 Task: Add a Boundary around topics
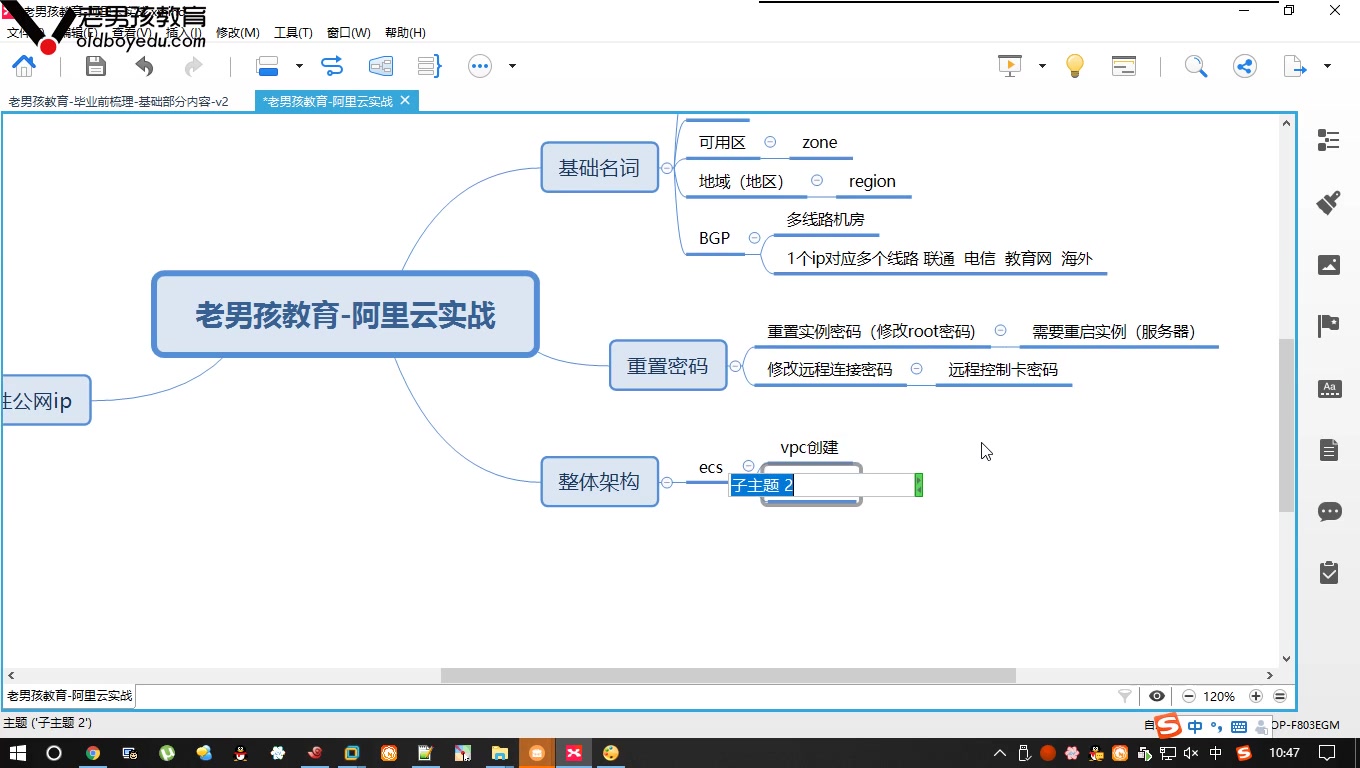381,66
